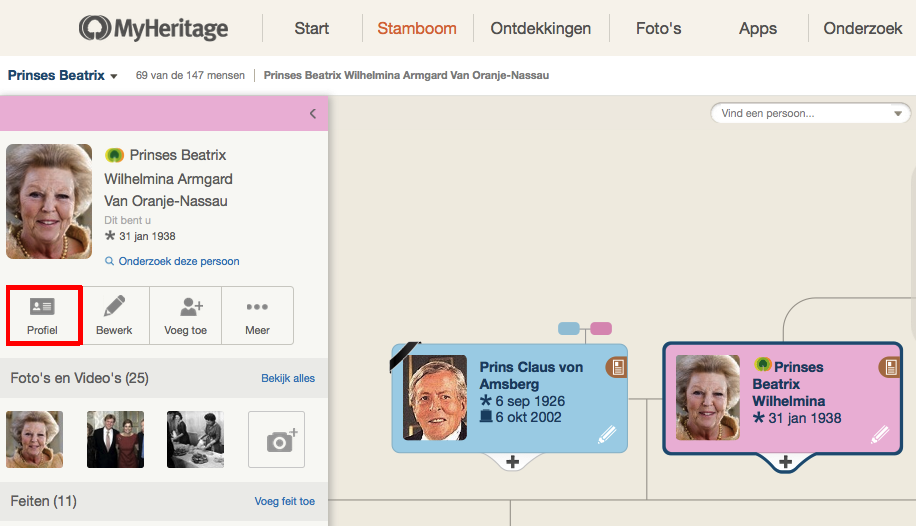Open the Foto's menu tab
This screenshot has height=526, width=916.
click(x=658, y=28)
